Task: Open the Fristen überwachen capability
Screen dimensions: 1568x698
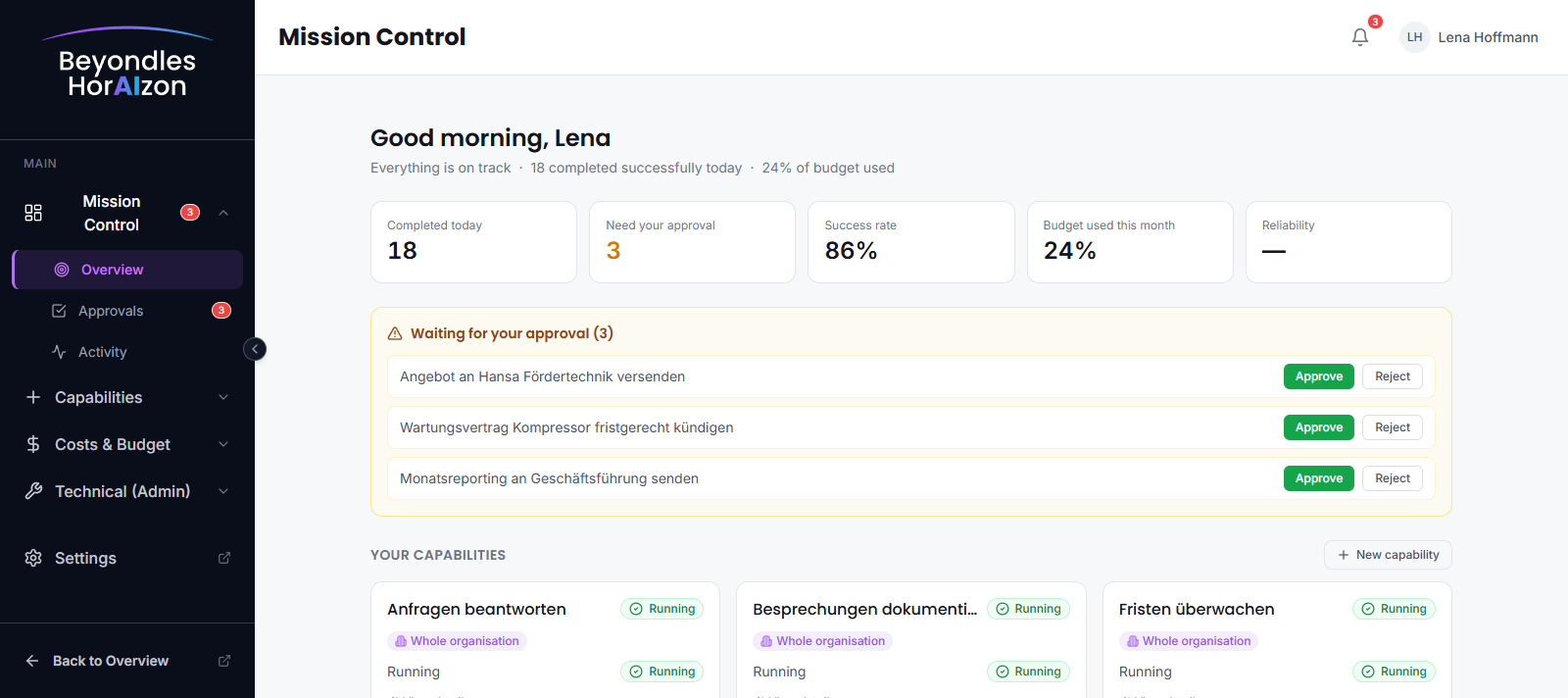Action: (1197, 609)
